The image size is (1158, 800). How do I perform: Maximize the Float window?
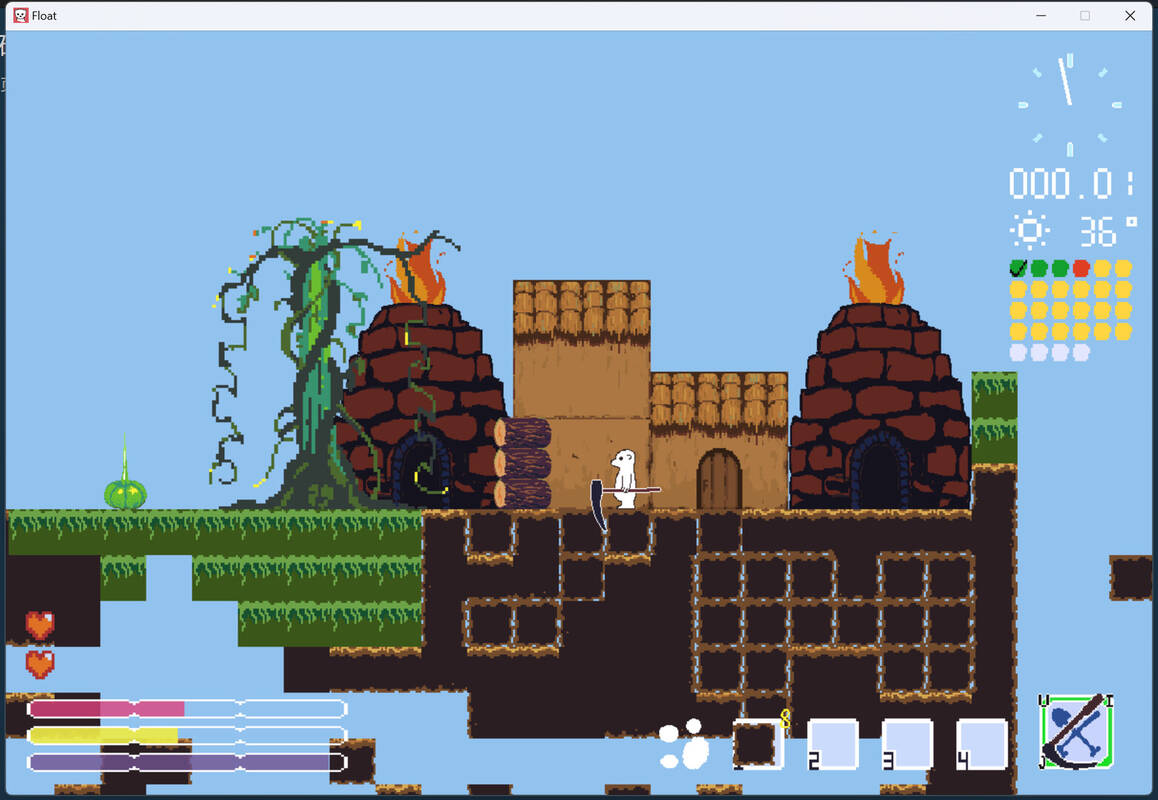click(1085, 16)
